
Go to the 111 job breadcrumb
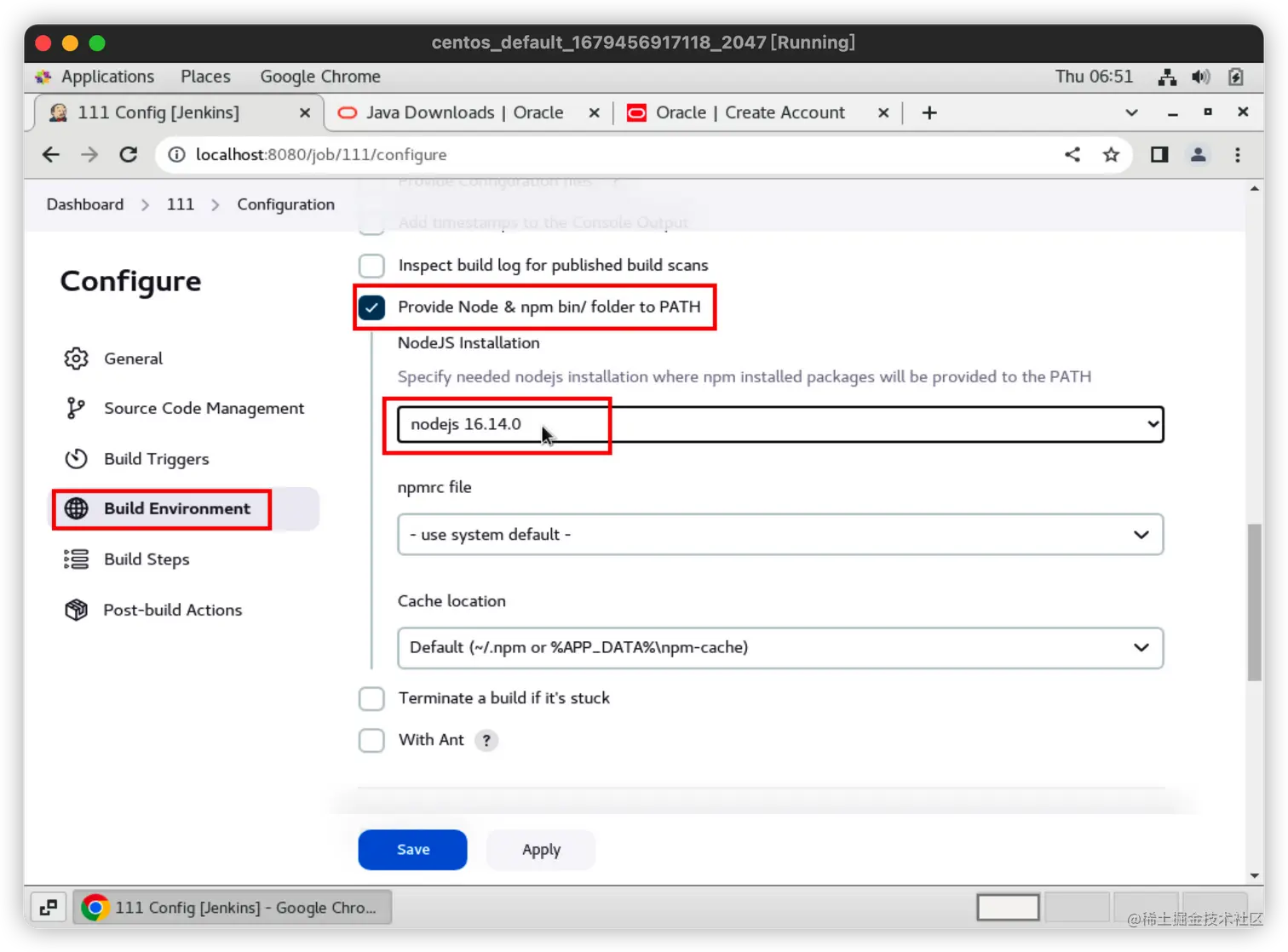coord(181,204)
